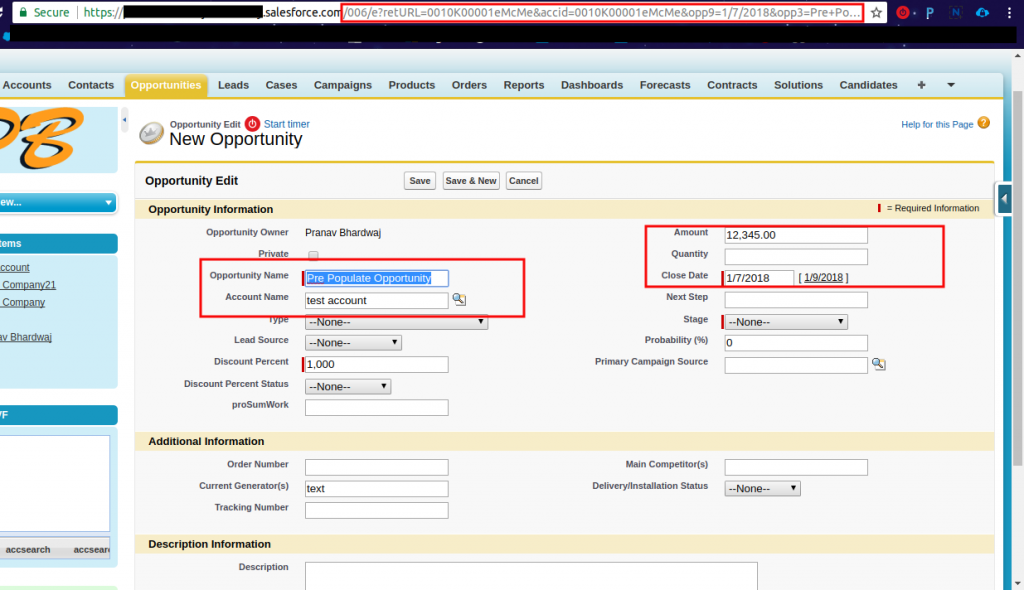Open the blue P extension icon

click(x=929, y=12)
